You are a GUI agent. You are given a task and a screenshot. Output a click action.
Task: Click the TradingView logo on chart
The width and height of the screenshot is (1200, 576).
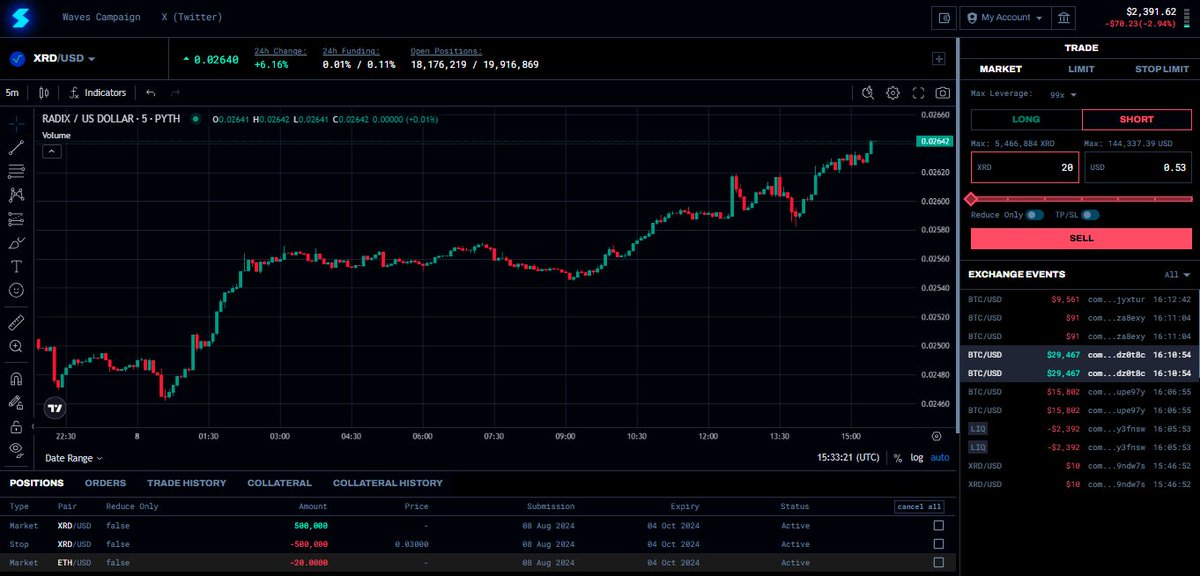pyautogui.click(x=56, y=408)
